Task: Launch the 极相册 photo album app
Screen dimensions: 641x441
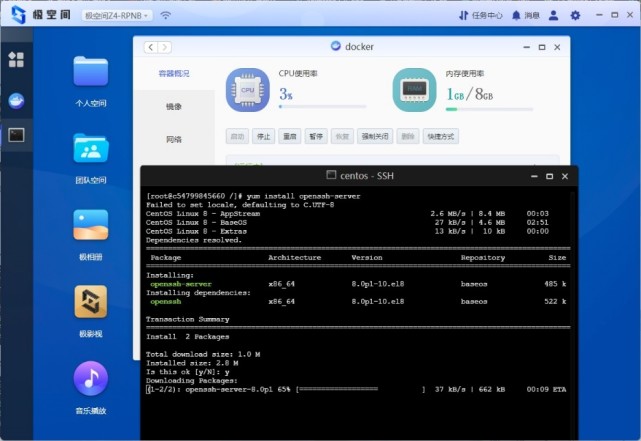Action: [91, 225]
